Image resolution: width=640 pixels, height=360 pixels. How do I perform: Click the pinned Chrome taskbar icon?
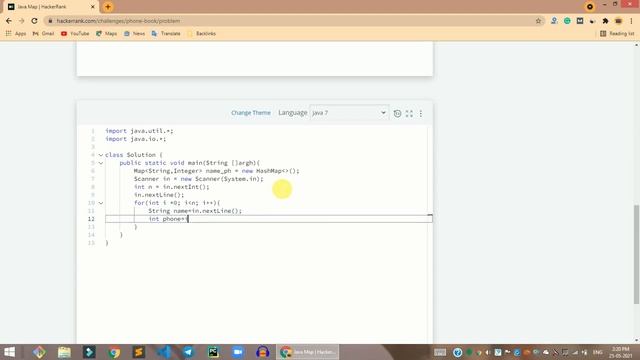114,352
